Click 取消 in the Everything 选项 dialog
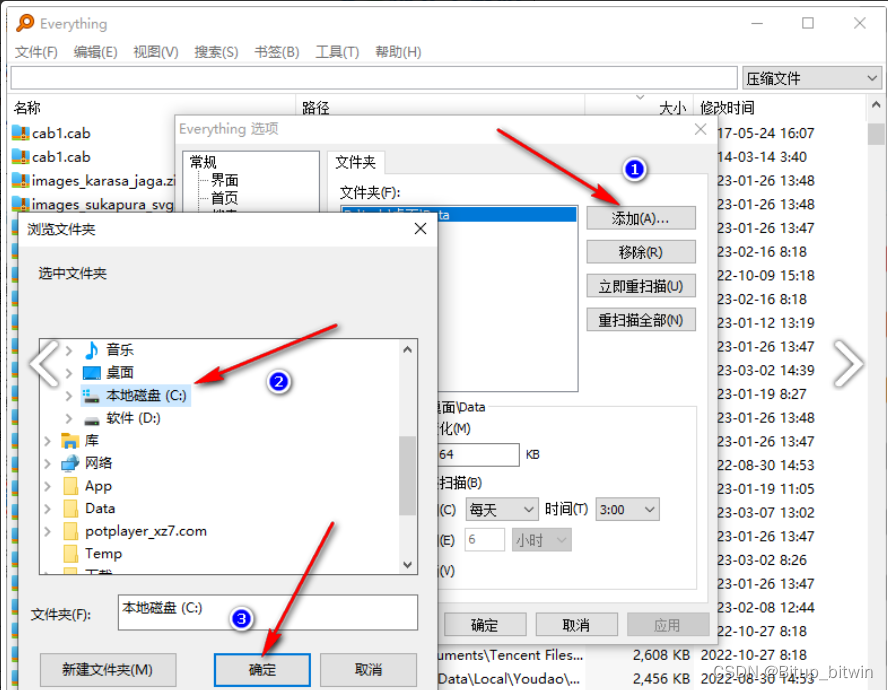888x690 pixels. 577,625
